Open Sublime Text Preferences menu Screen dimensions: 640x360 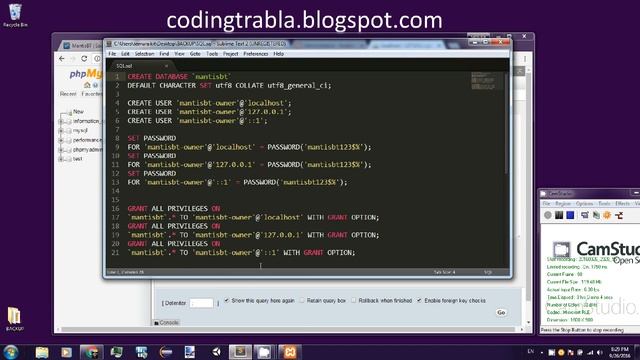tap(256, 54)
